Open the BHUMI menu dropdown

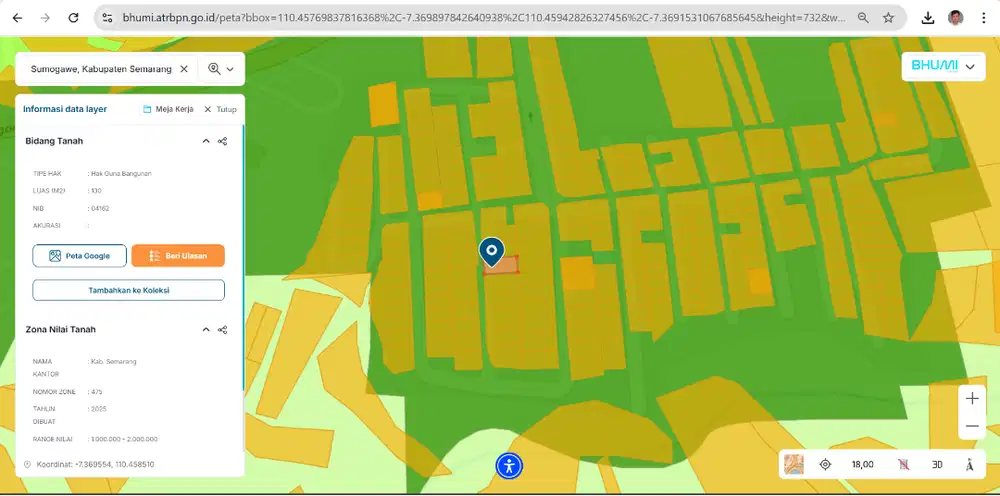pos(943,66)
